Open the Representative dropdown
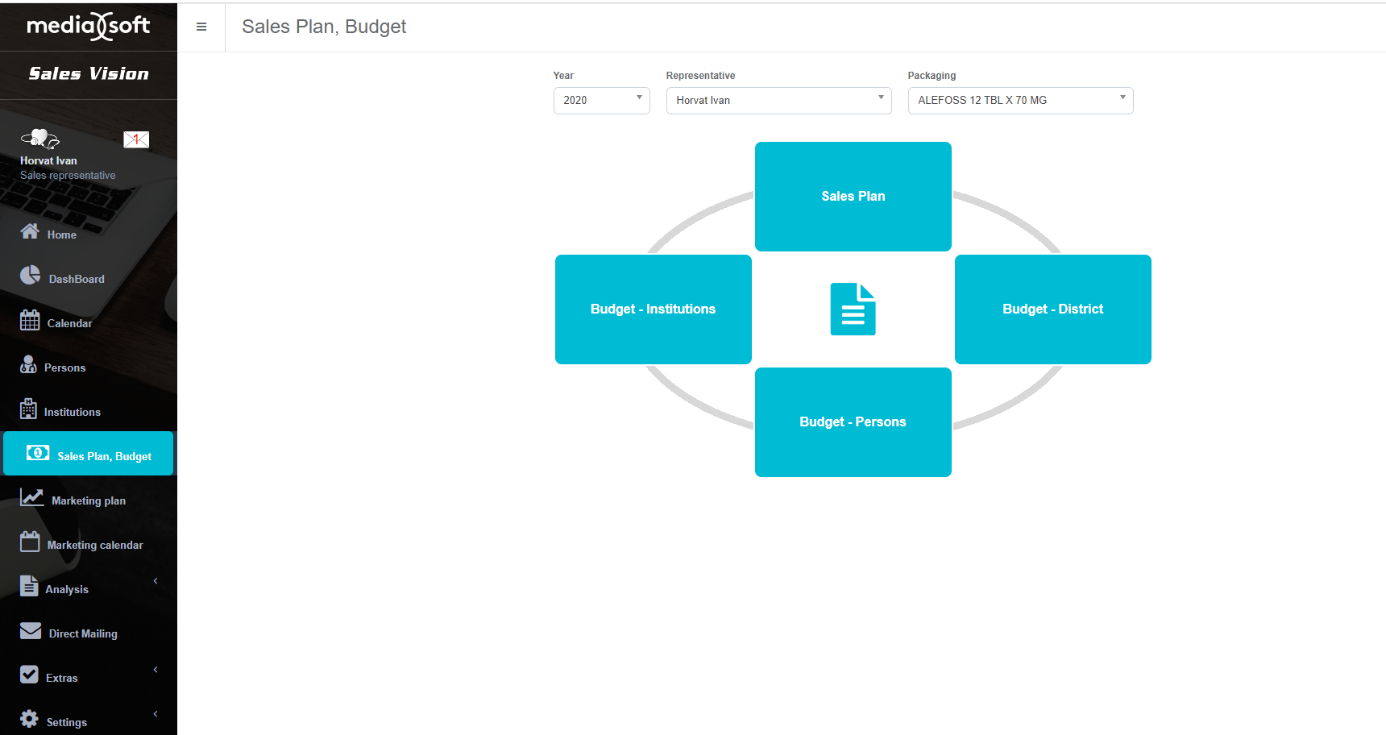 (x=778, y=100)
